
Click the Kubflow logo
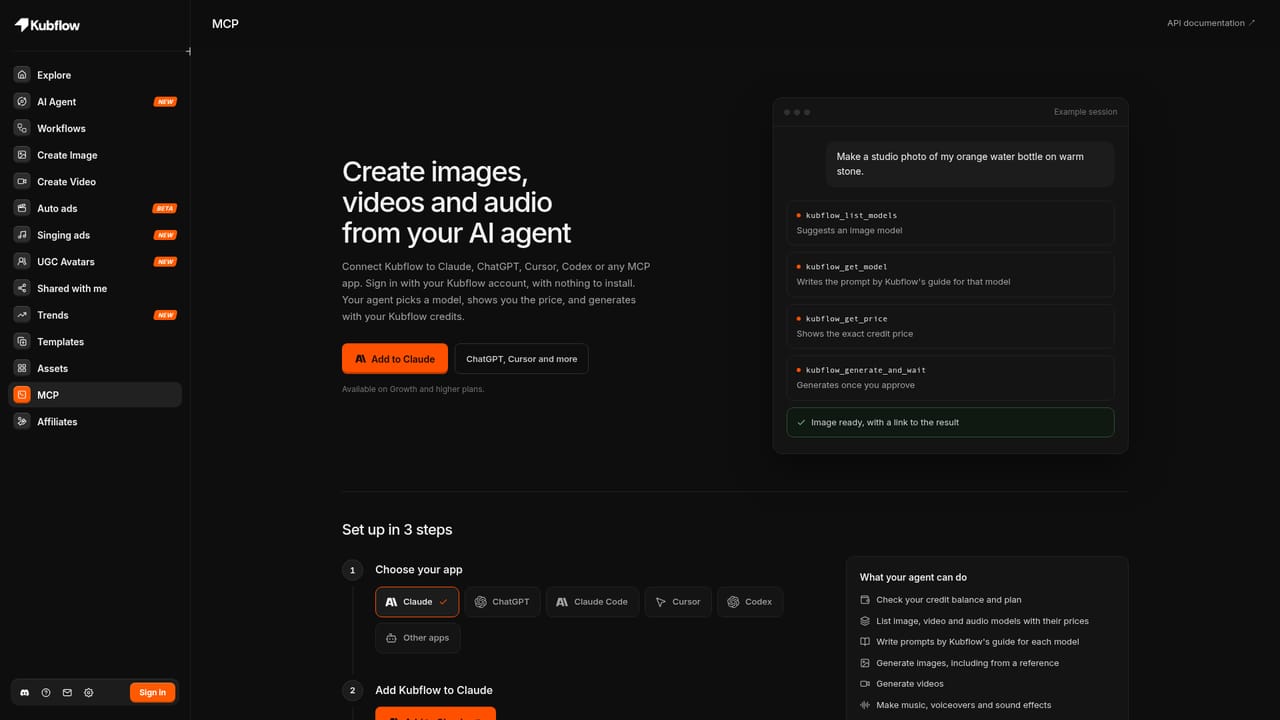pyautogui.click(x=47, y=25)
